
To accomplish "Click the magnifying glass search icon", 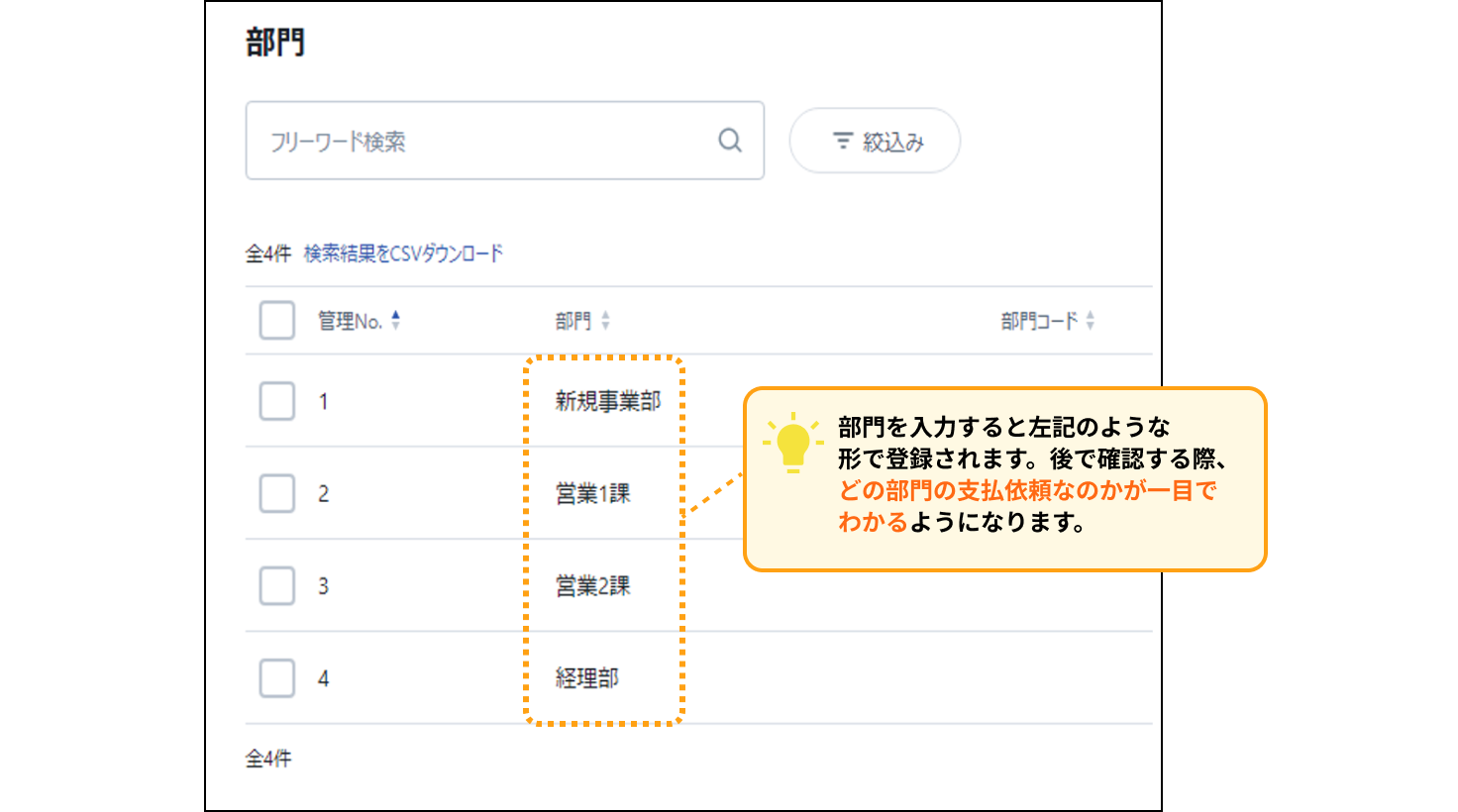I will coord(730,141).
